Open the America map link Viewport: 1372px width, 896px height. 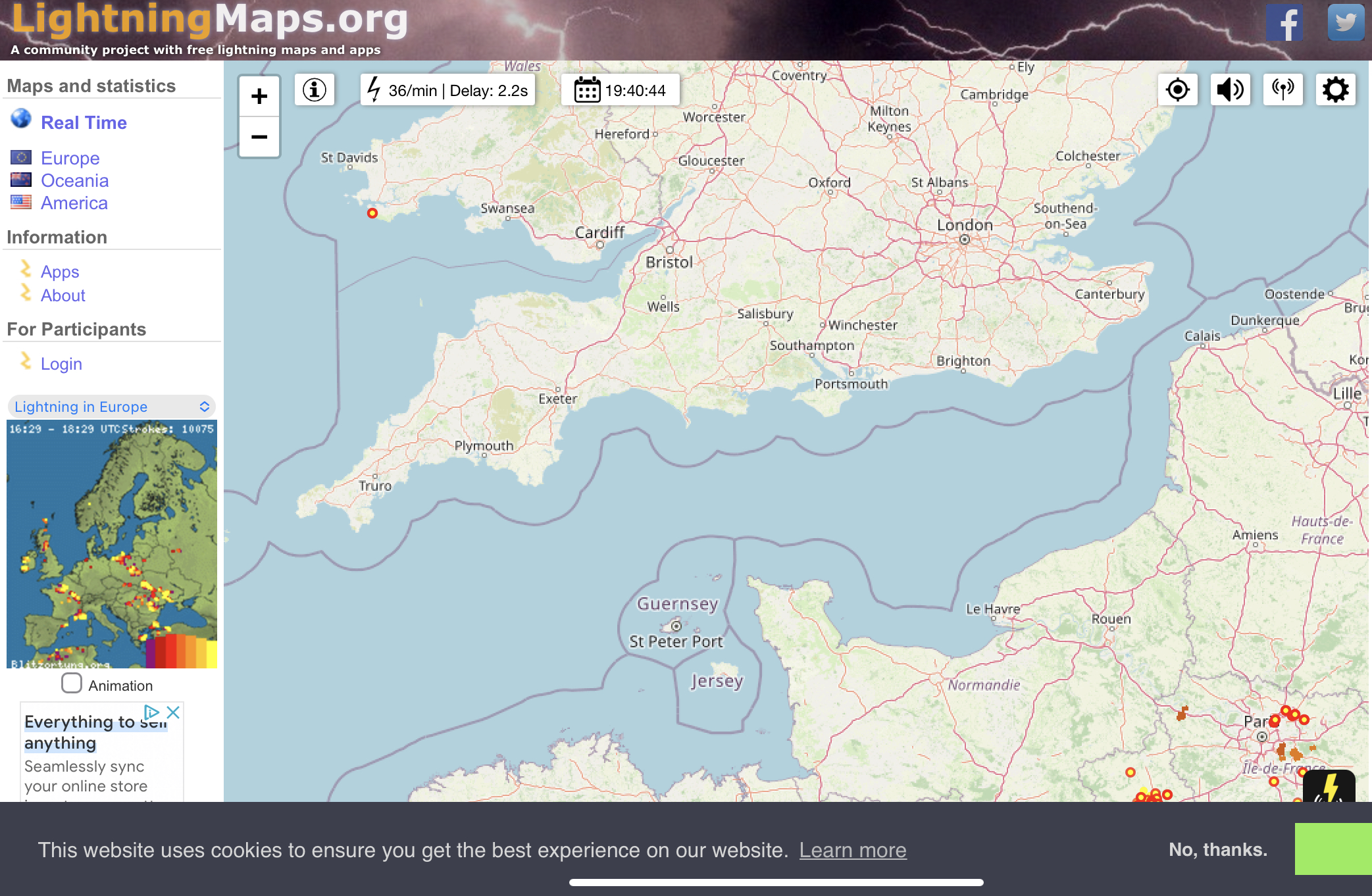pyautogui.click(x=74, y=203)
